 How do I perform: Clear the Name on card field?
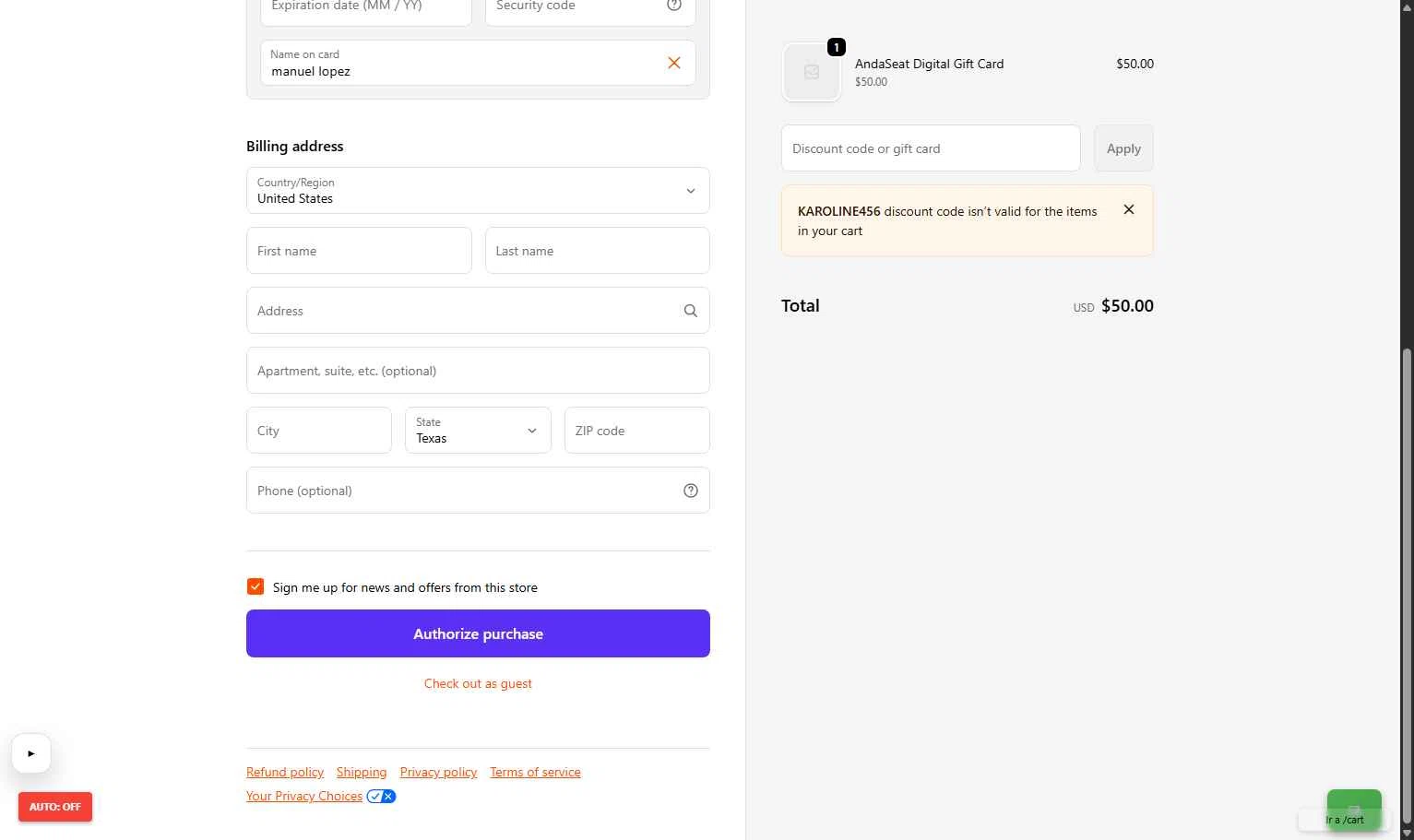[674, 63]
